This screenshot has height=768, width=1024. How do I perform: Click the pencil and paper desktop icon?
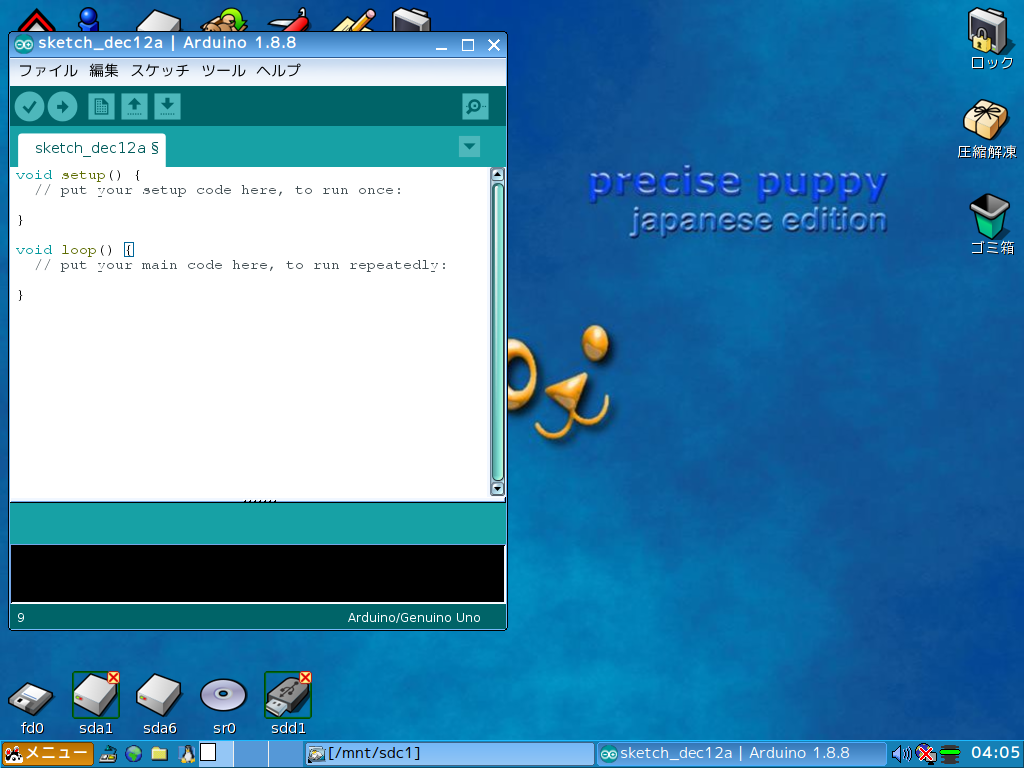point(354,21)
